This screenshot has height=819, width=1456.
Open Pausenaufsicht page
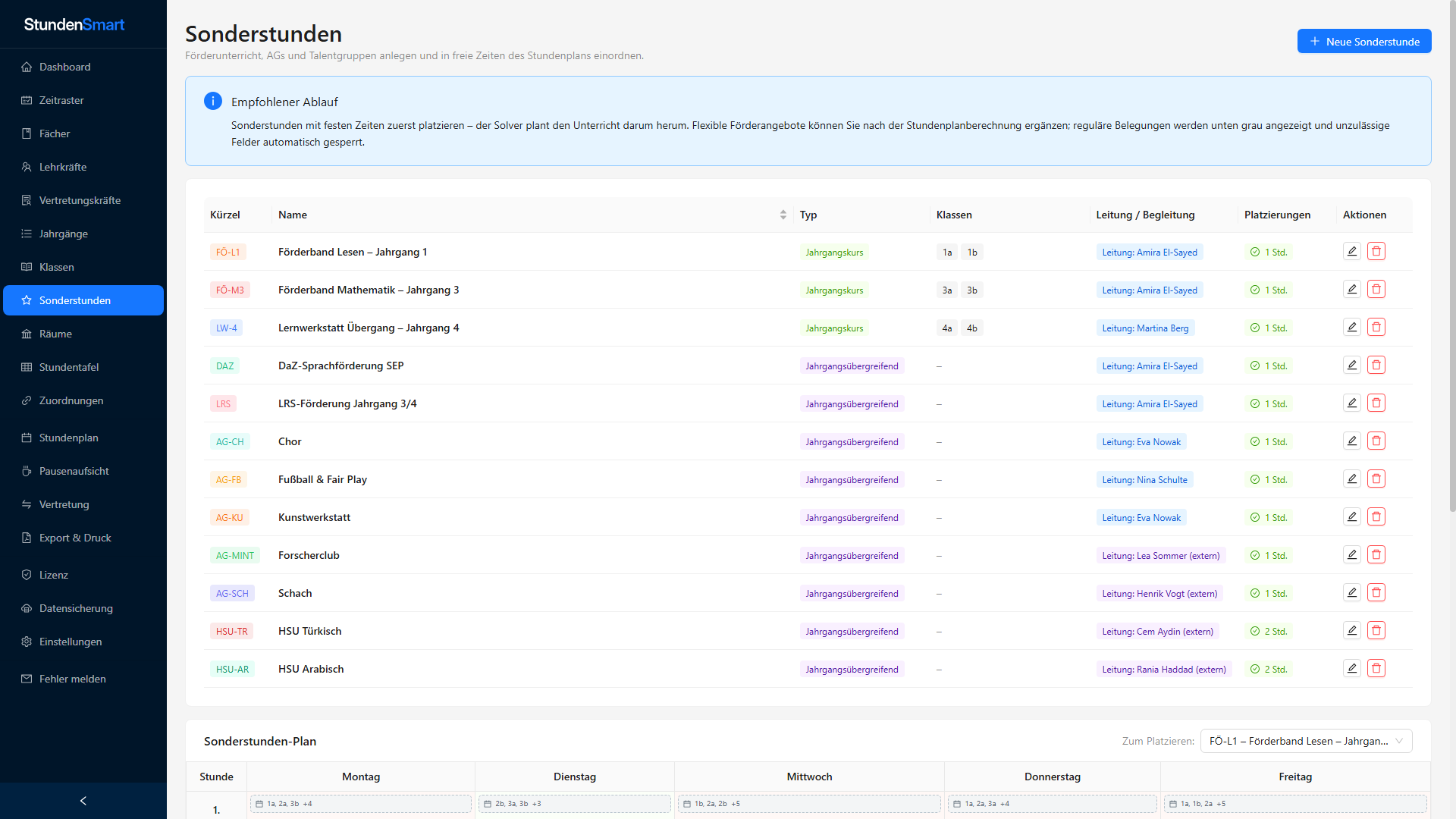click(x=83, y=471)
